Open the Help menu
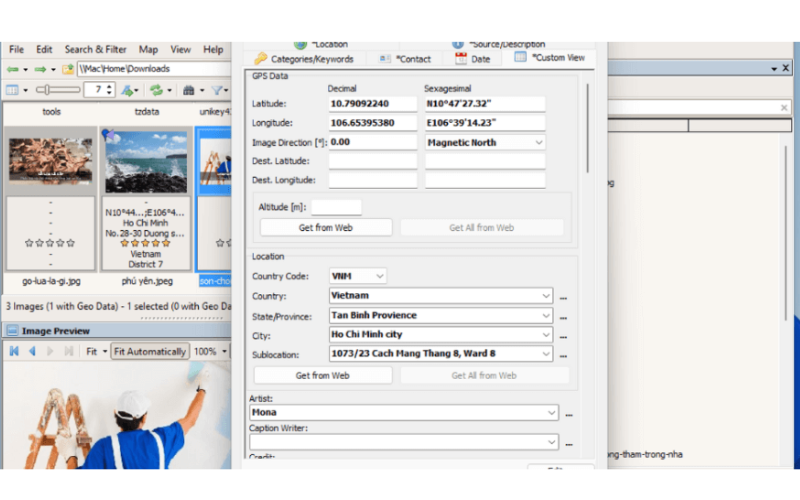 (213, 49)
